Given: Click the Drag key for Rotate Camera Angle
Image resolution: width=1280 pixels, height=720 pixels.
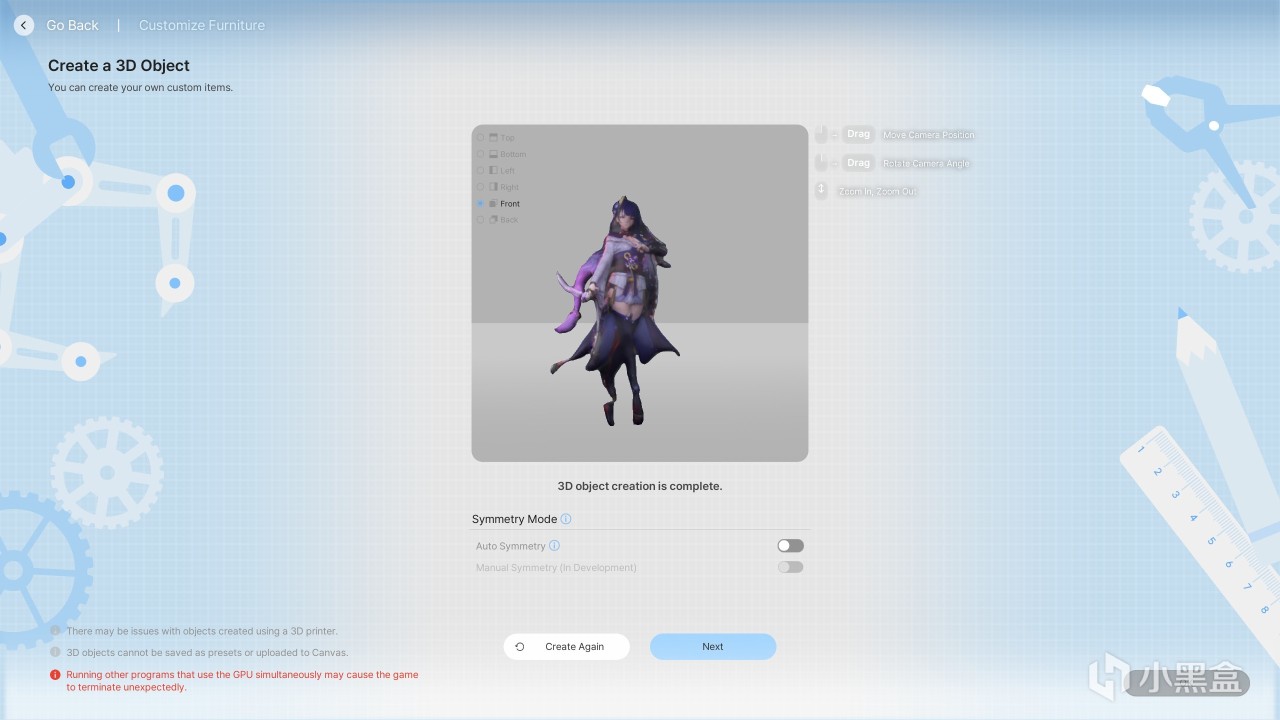Looking at the screenshot, I should click(858, 162).
